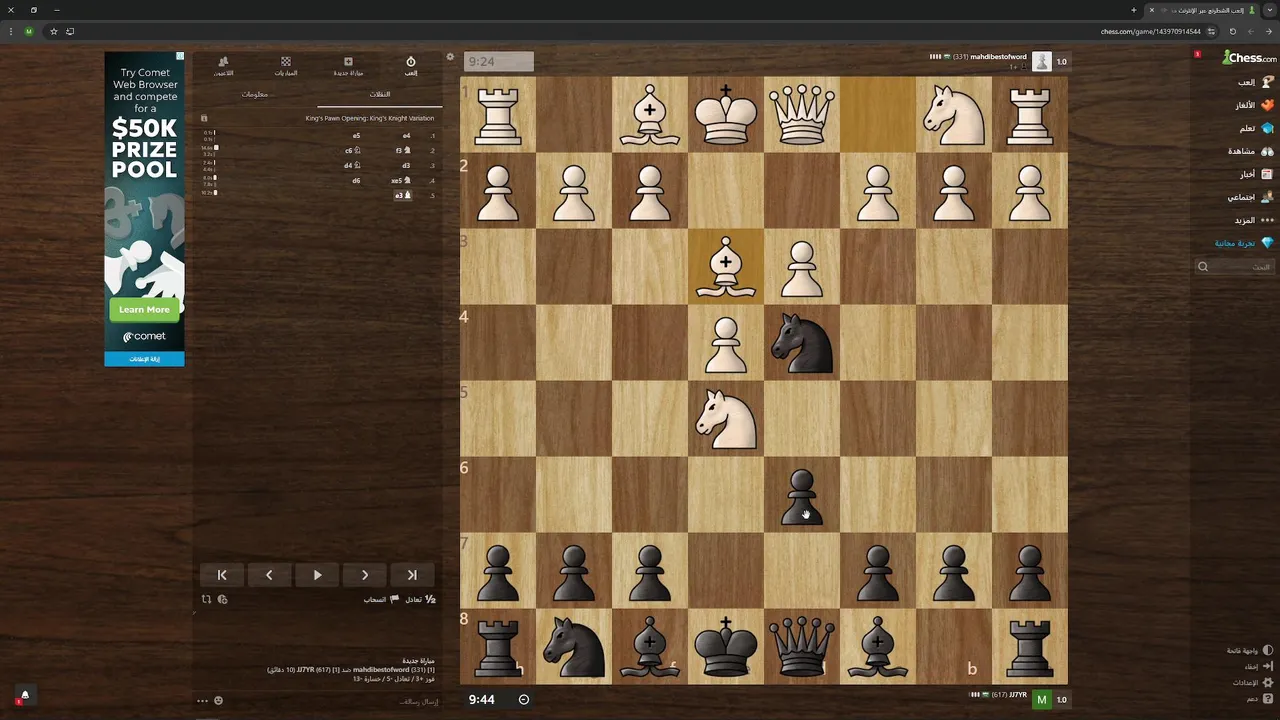Open the chat emoji smiley picker

pyautogui.click(x=218, y=700)
